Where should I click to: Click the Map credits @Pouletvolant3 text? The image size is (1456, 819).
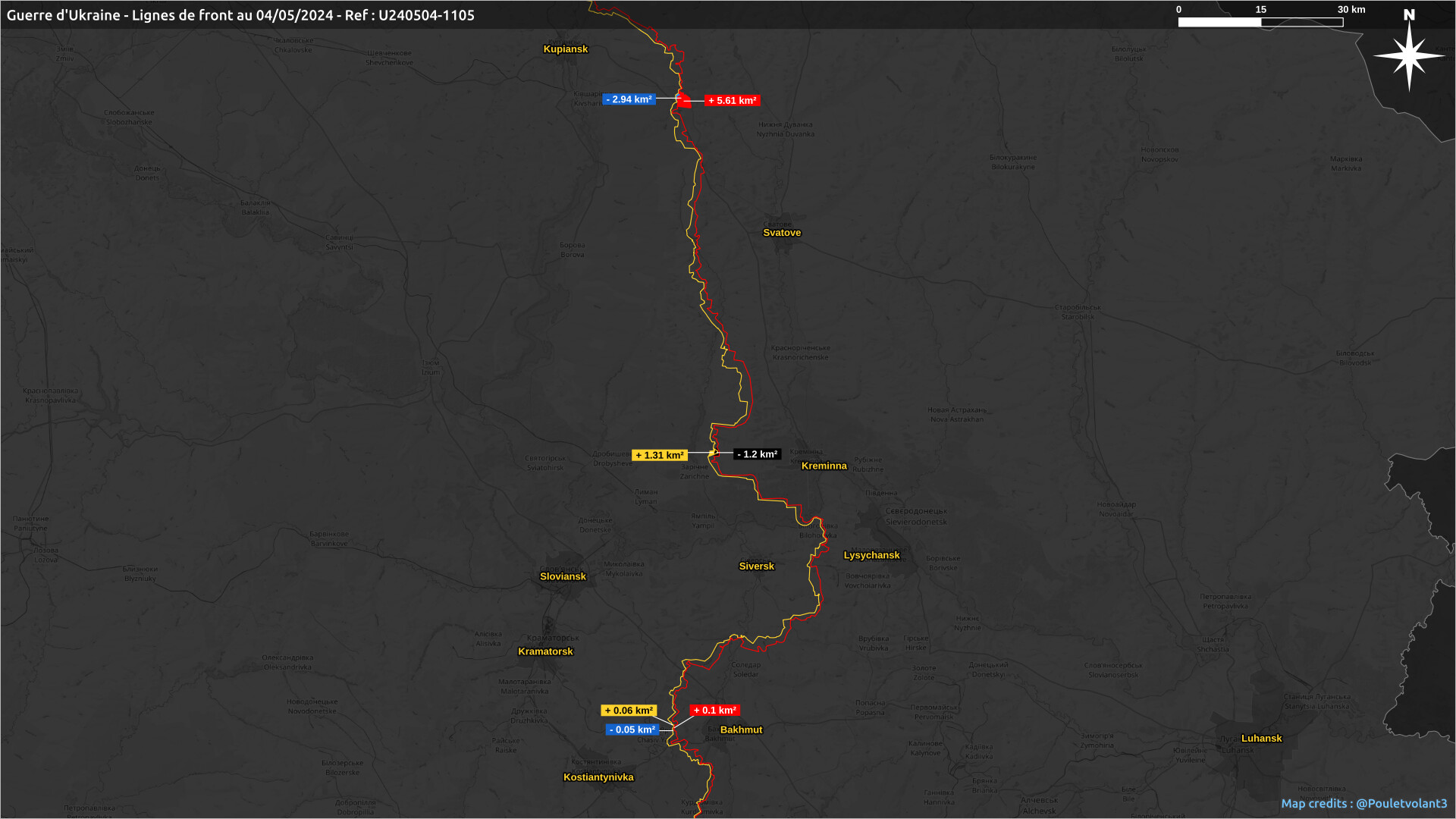1363,803
